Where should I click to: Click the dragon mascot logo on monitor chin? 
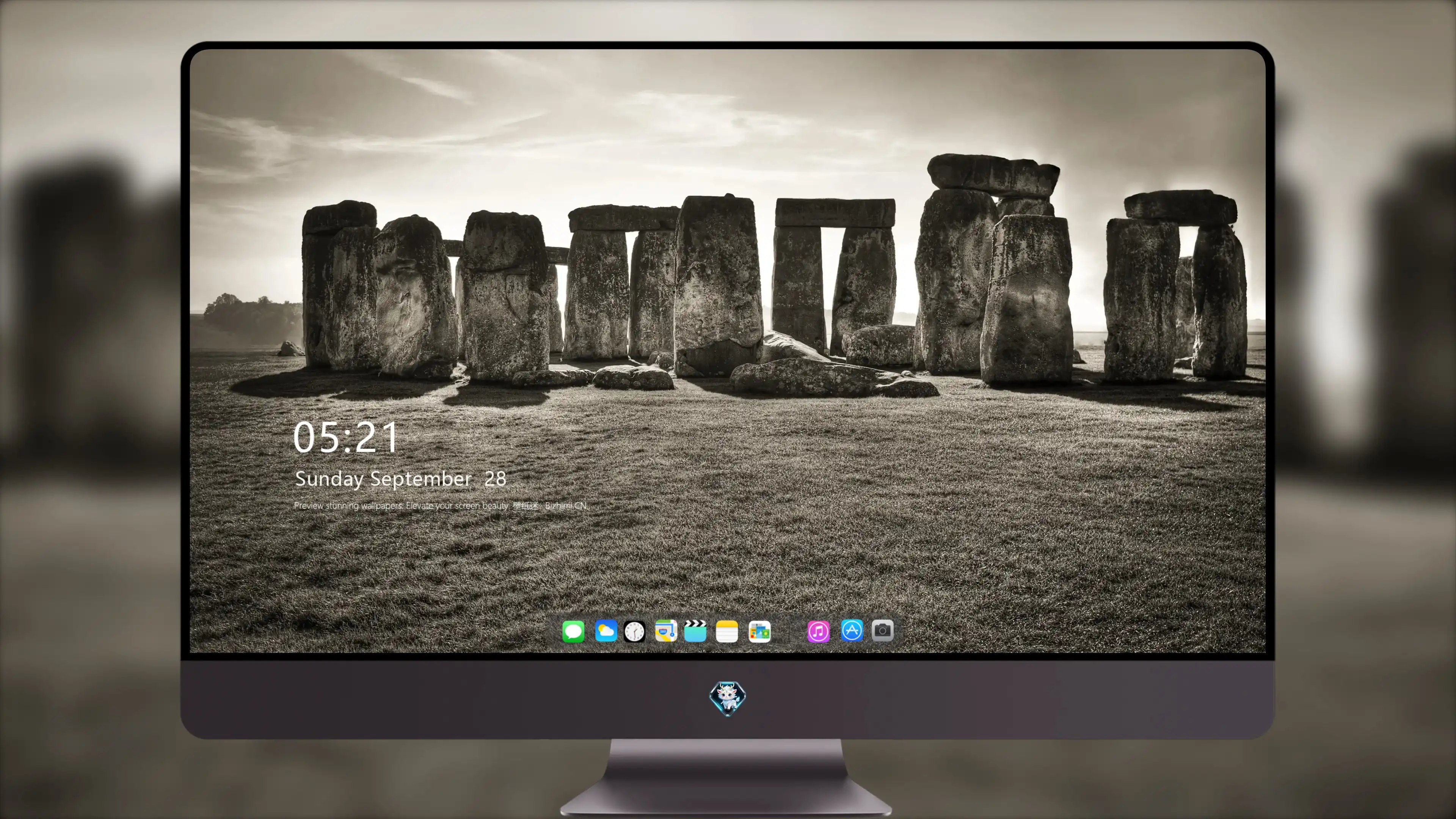coord(728,698)
